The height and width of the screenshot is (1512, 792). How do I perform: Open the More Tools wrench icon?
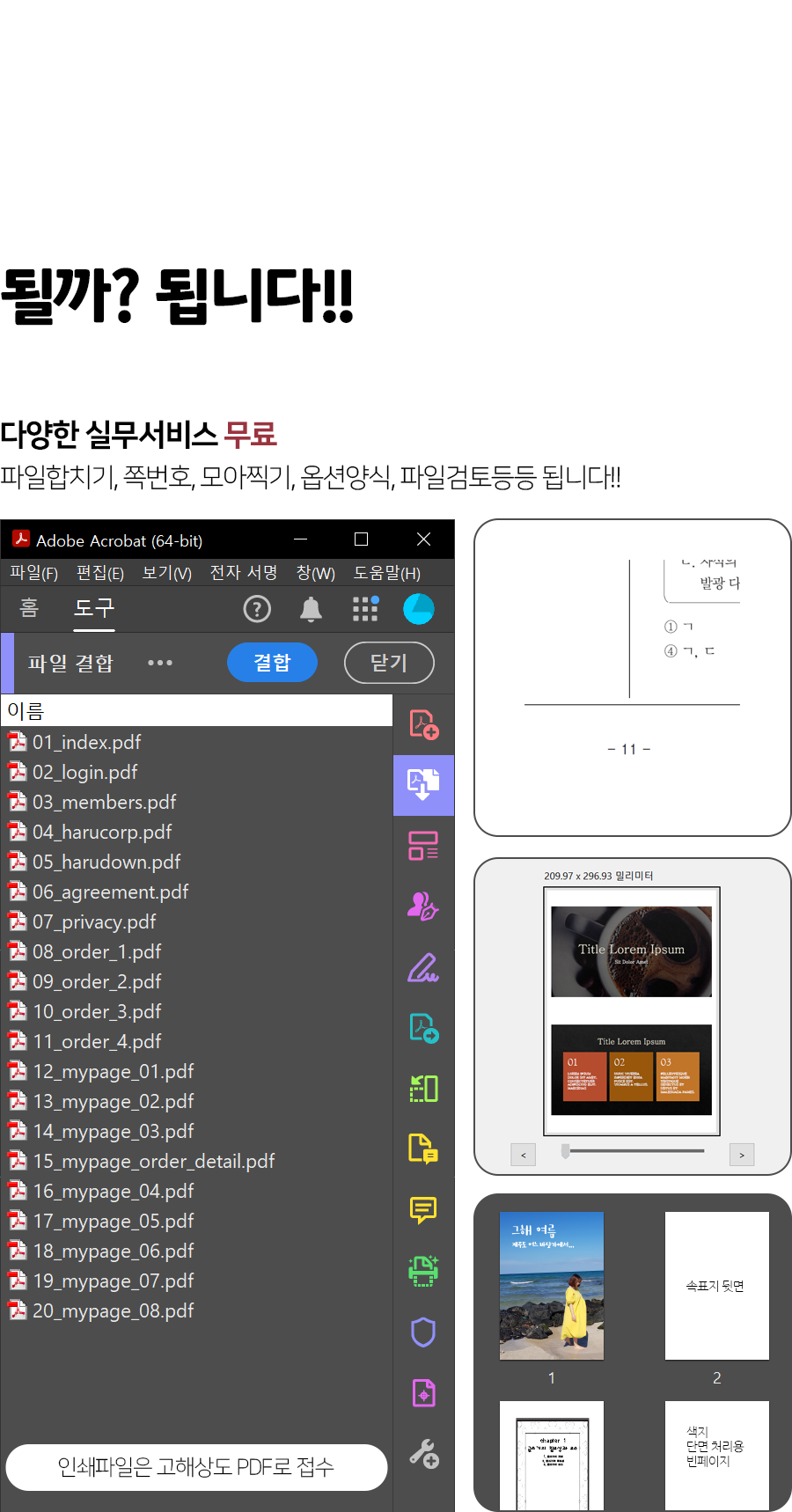[423, 1453]
